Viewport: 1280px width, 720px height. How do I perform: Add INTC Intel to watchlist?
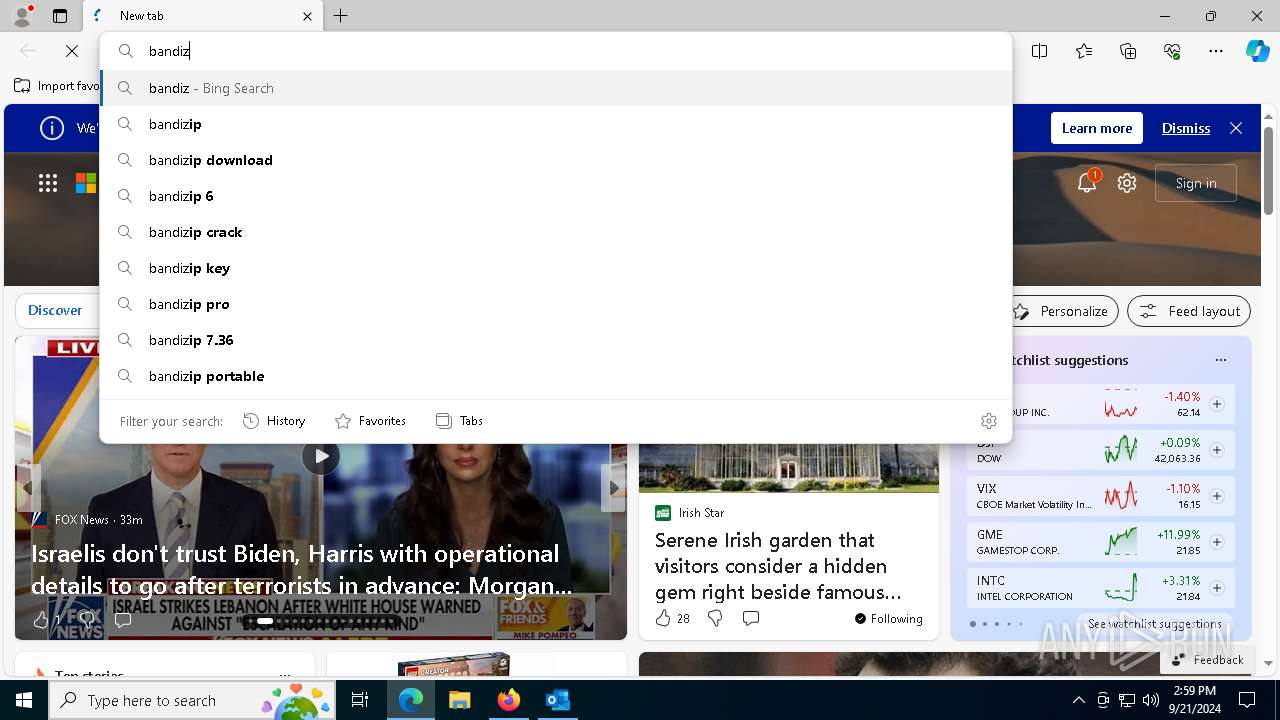[1217, 588]
